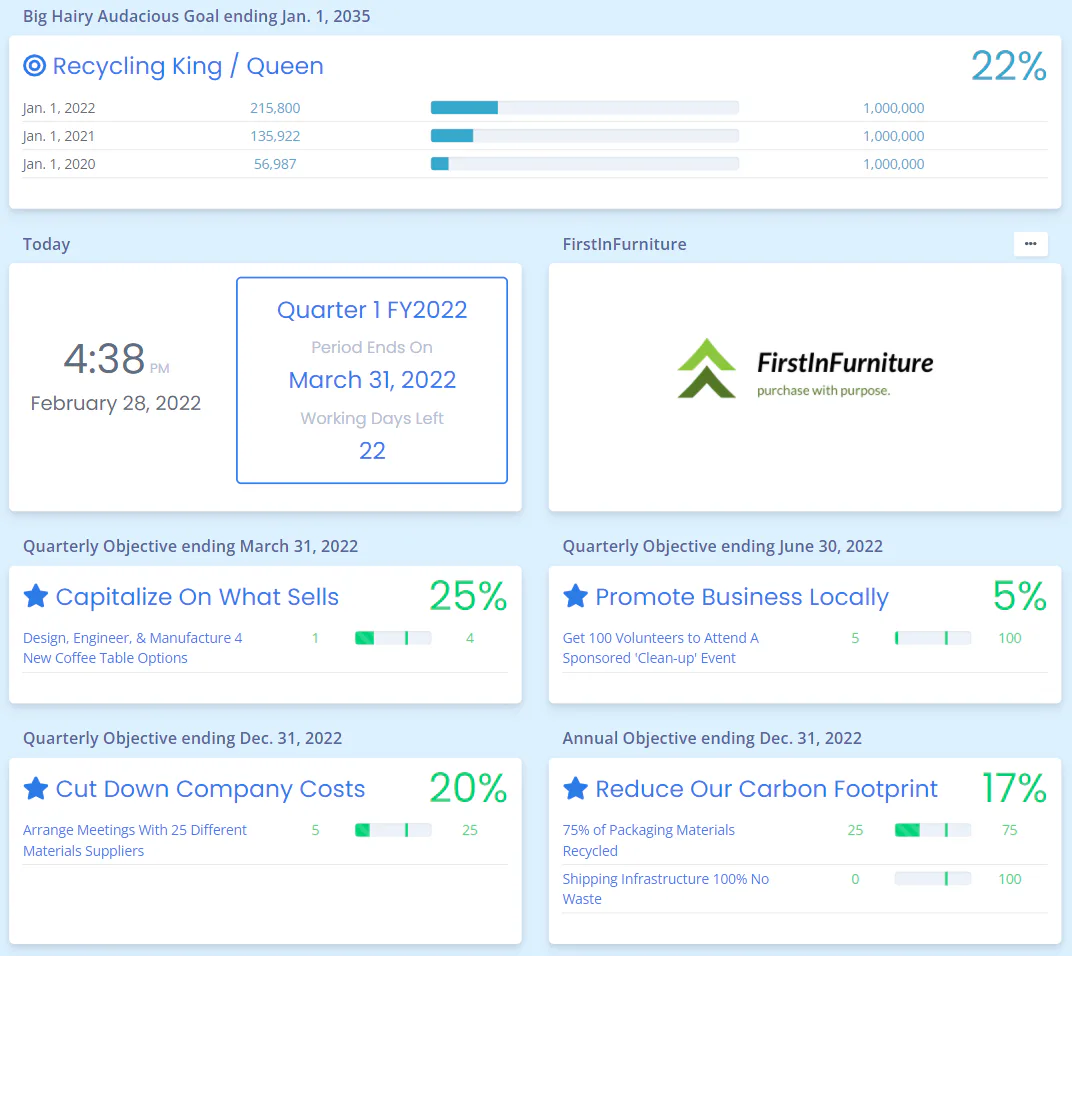1072x1115 pixels.
Task: Click the 20% objective completion figure
Action: coord(468,788)
